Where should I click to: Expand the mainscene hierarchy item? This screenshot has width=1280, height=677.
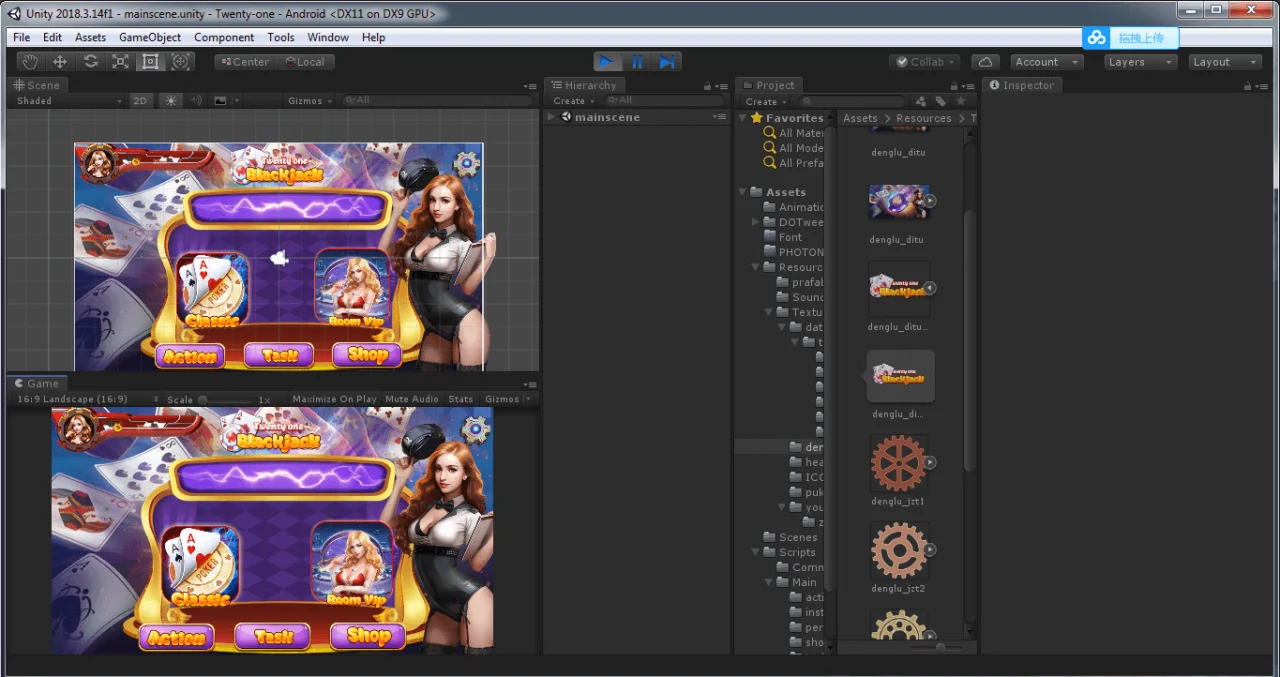click(551, 117)
